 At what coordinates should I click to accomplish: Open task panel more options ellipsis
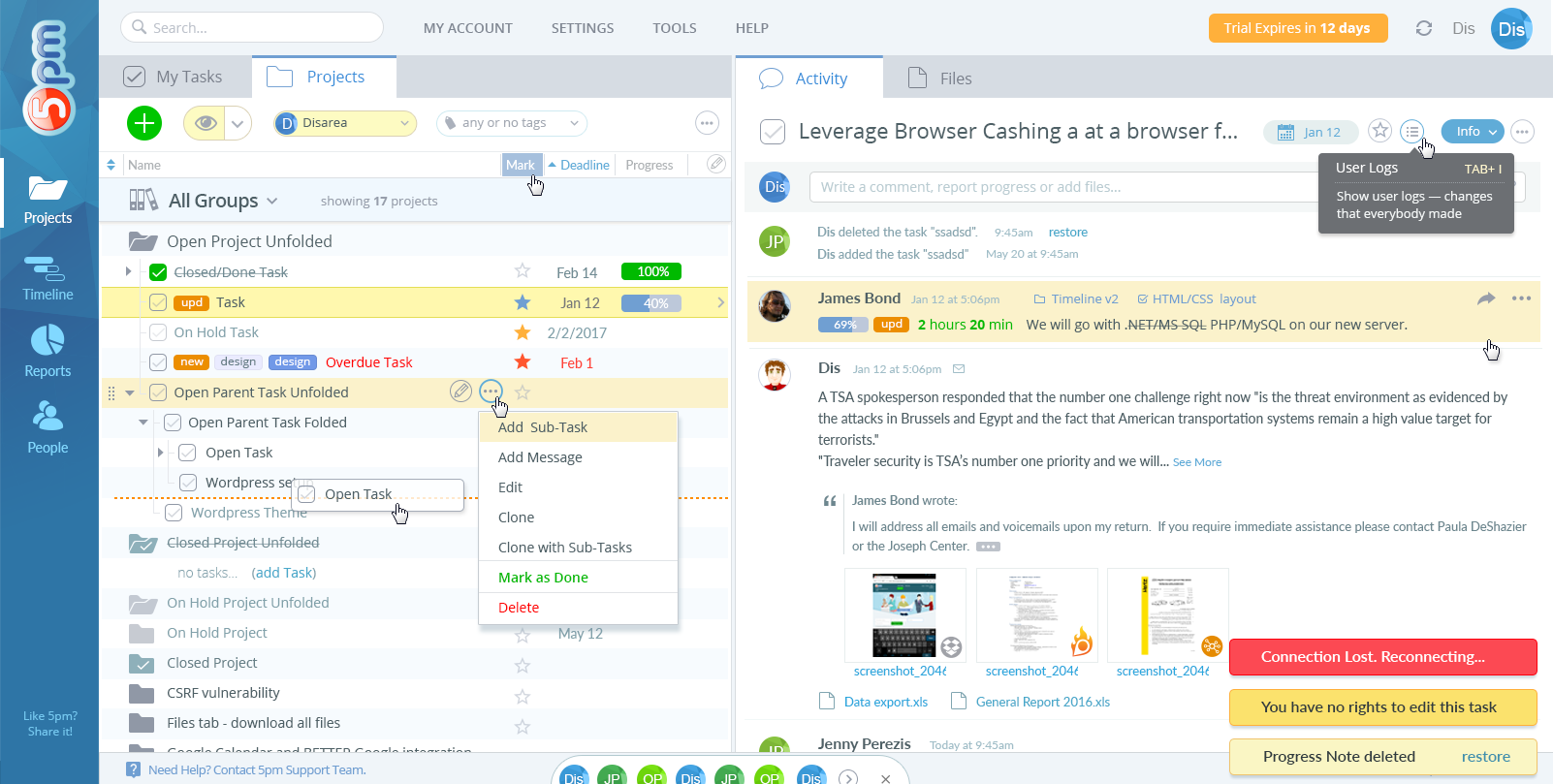point(1522,131)
